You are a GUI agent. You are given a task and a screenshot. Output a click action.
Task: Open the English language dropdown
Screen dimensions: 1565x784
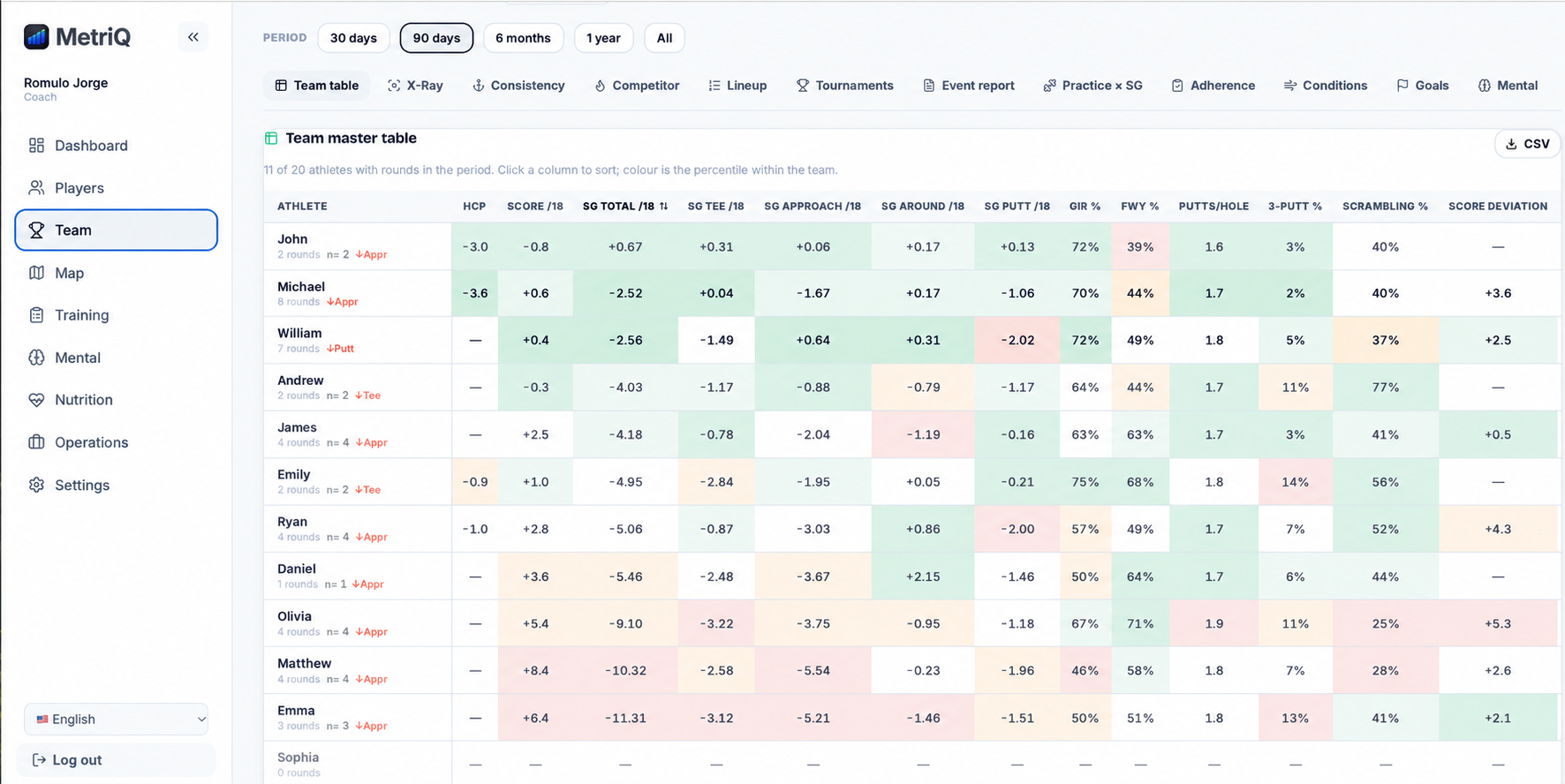point(116,719)
